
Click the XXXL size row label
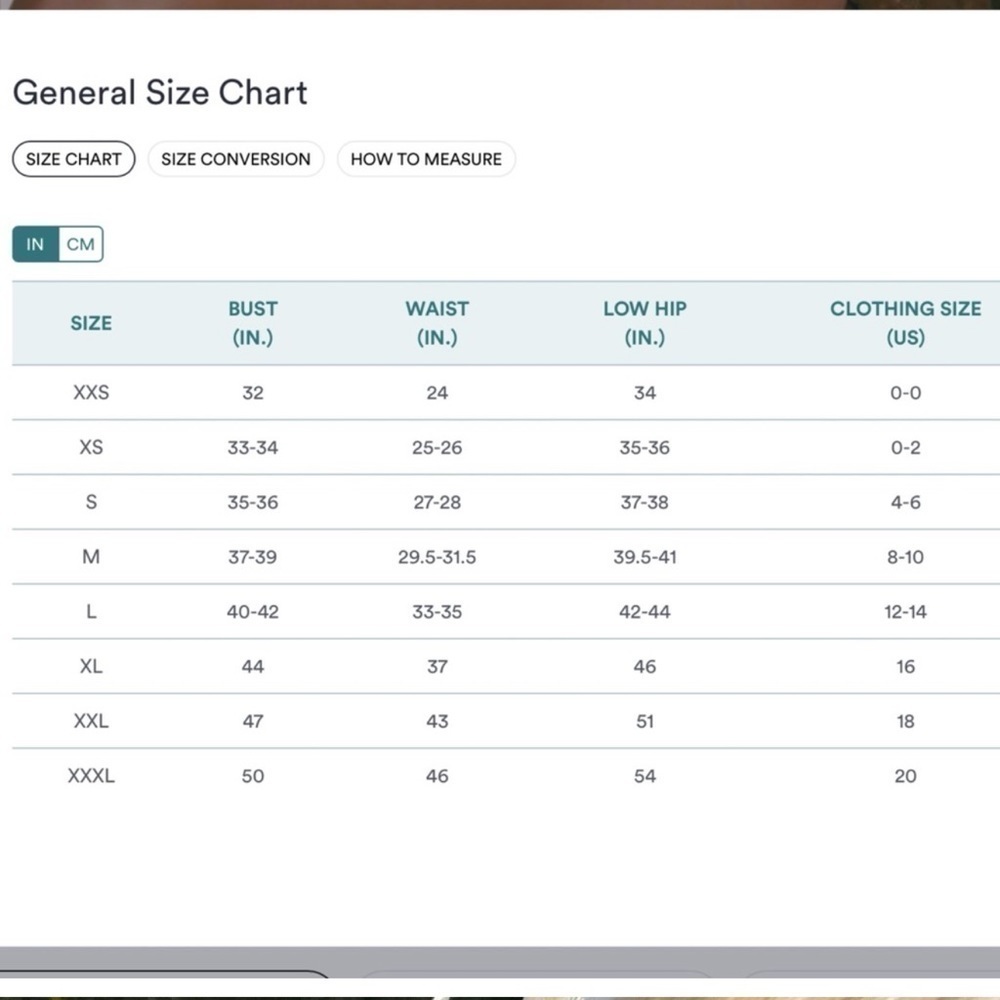click(91, 776)
